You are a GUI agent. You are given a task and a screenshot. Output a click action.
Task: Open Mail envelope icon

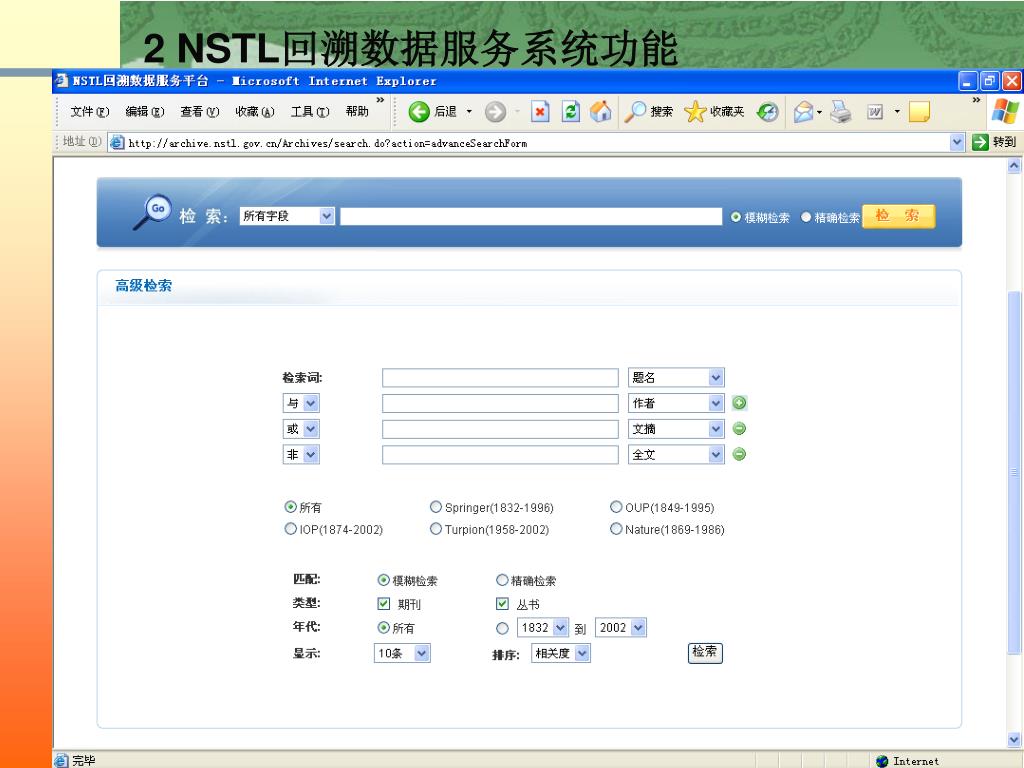click(803, 112)
